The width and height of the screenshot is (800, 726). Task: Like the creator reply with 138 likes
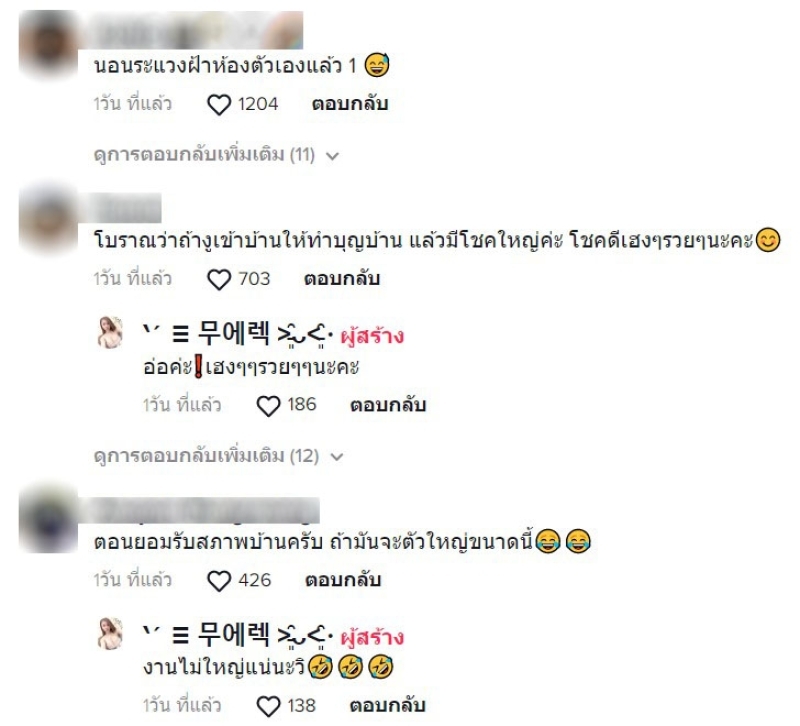[x=268, y=707]
